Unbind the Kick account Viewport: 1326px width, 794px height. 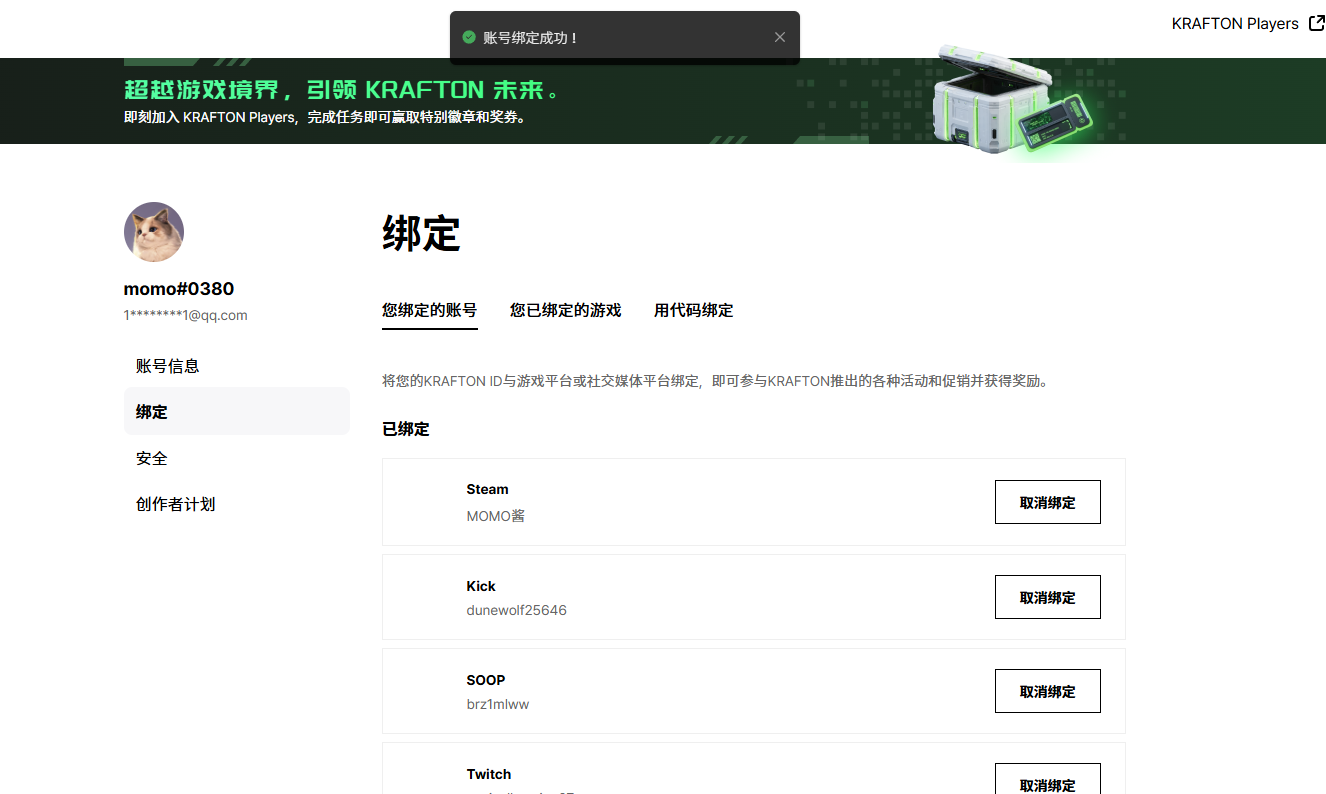[1048, 597]
